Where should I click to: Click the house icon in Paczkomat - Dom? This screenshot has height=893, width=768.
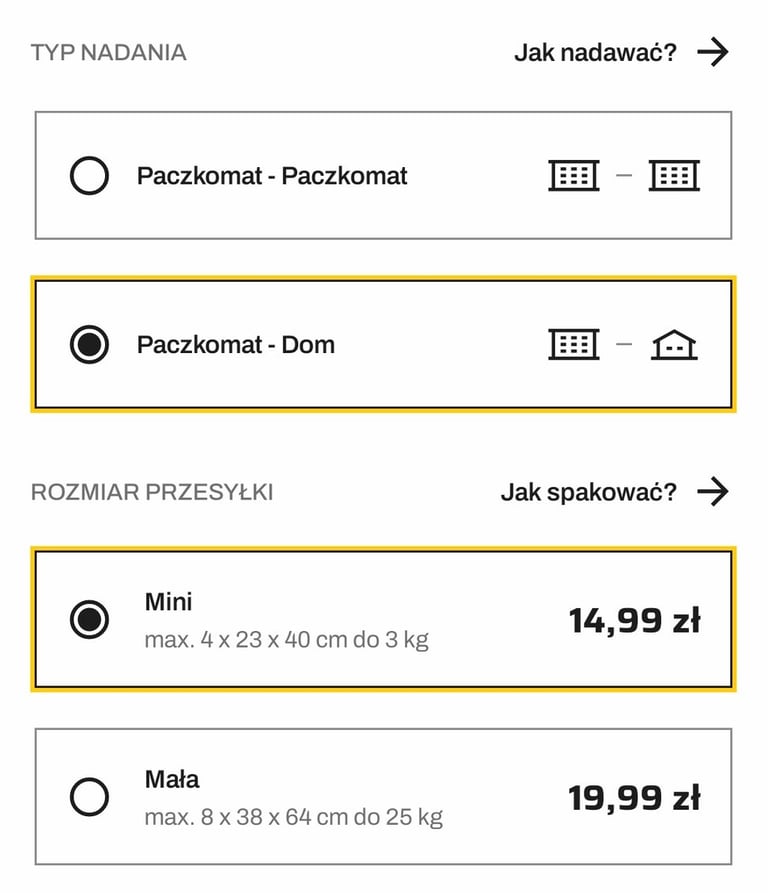(x=674, y=345)
